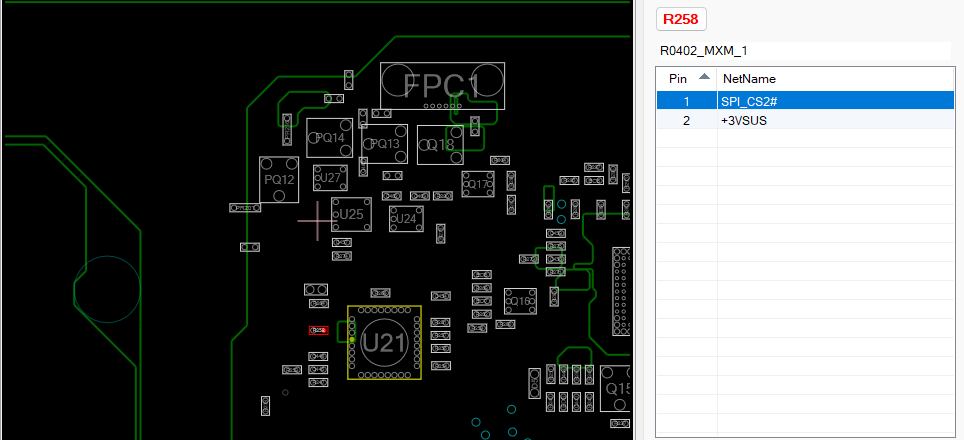
Task: Sort the table by the Pin column header
Action: pos(687,79)
